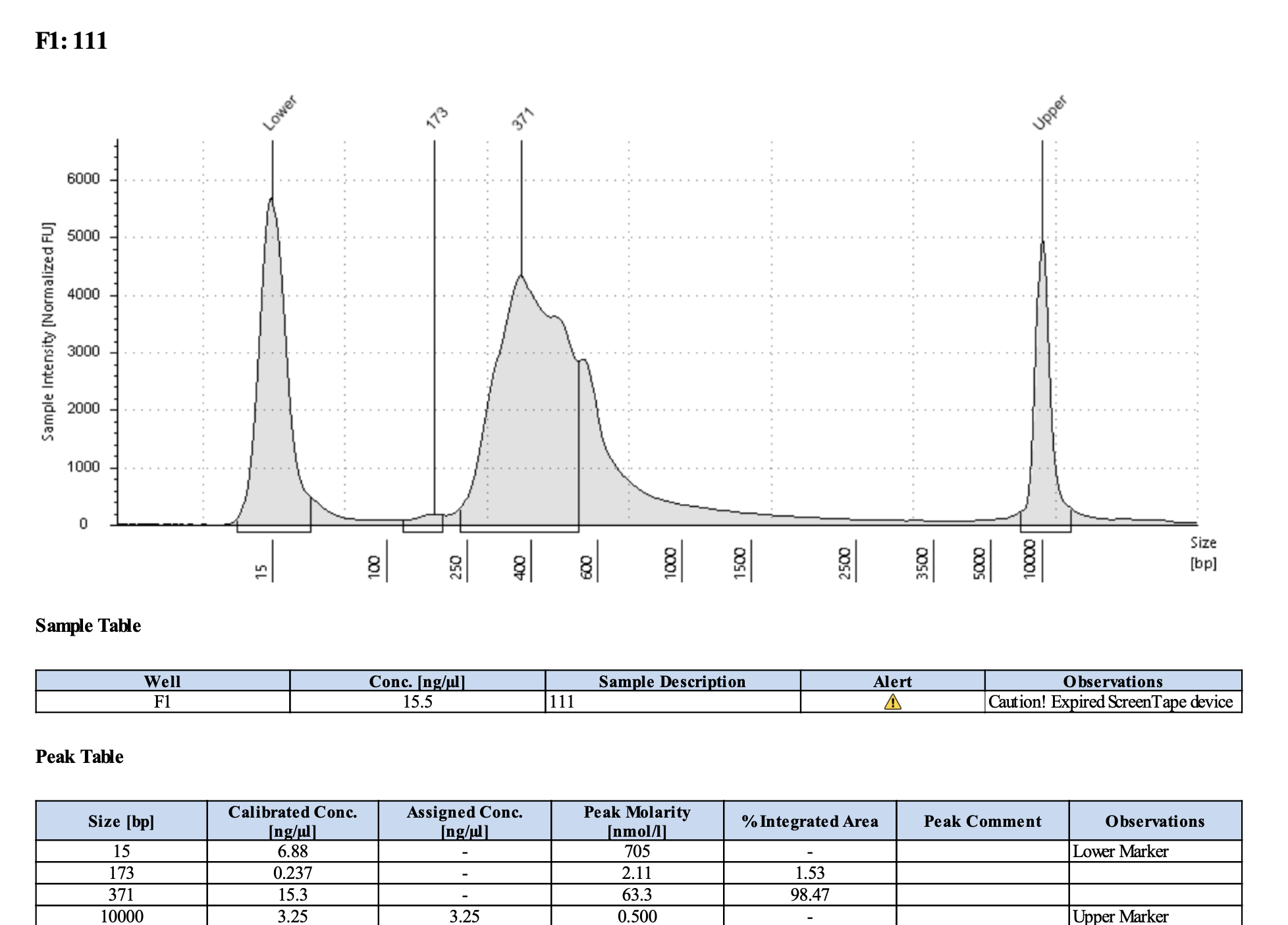The width and height of the screenshot is (1288, 925).
Task: Click the Lower Marker observation cell
Action: point(1120,851)
